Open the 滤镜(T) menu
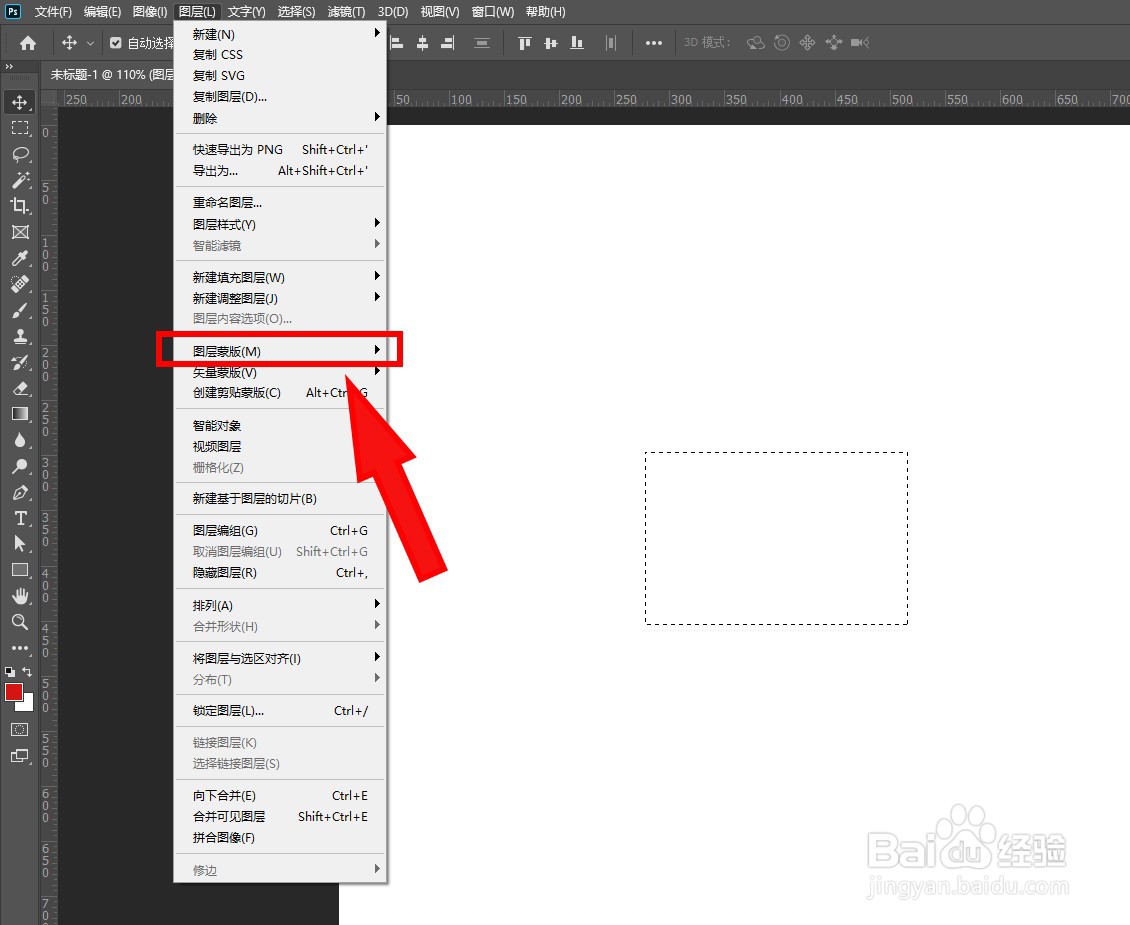1130x925 pixels. [x=347, y=12]
